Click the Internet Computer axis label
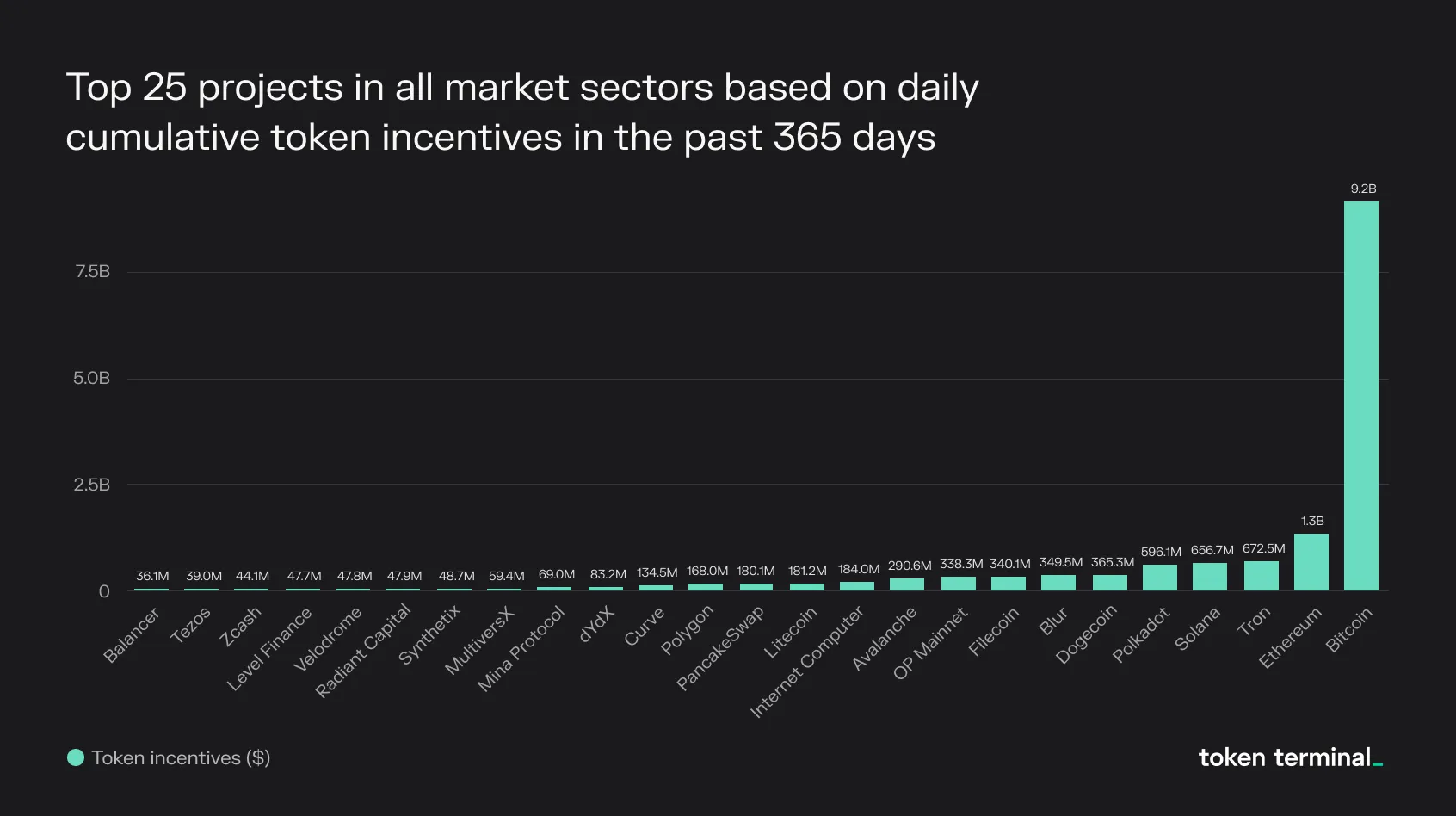The height and width of the screenshot is (816, 1456). click(x=807, y=661)
